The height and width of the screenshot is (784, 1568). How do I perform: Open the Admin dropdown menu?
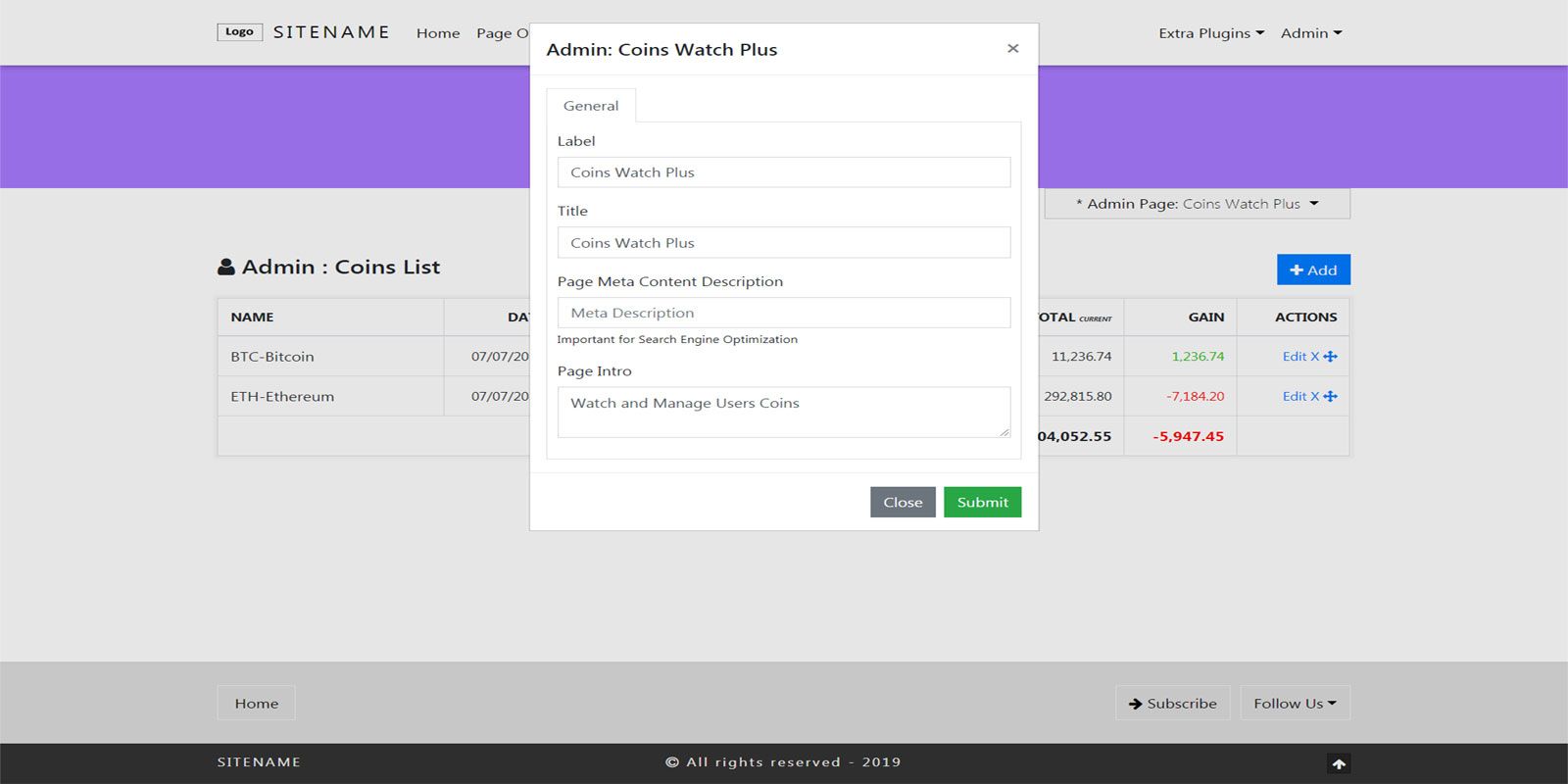click(x=1311, y=33)
